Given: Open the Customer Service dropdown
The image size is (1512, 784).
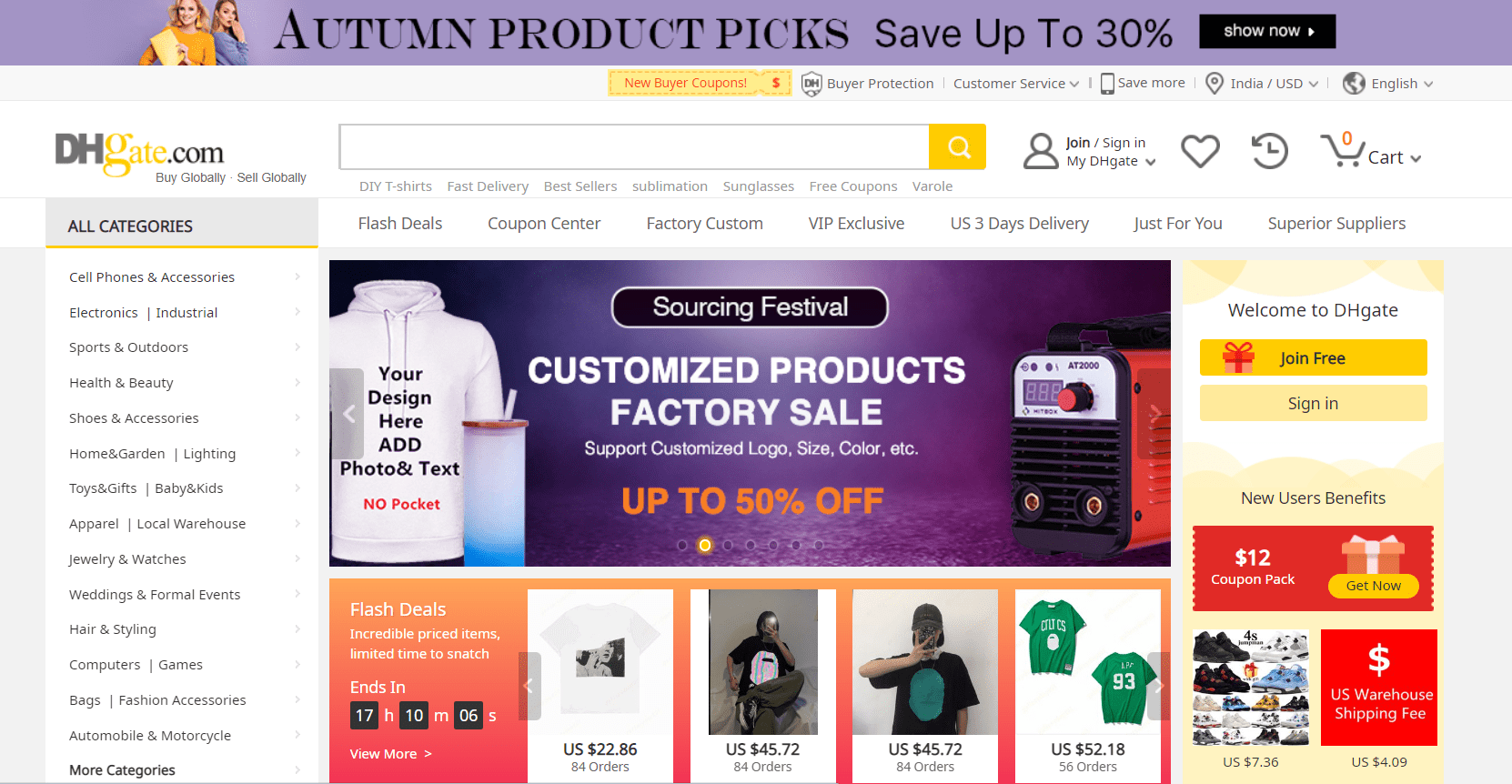Looking at the screenshot, I should 1016,83.
